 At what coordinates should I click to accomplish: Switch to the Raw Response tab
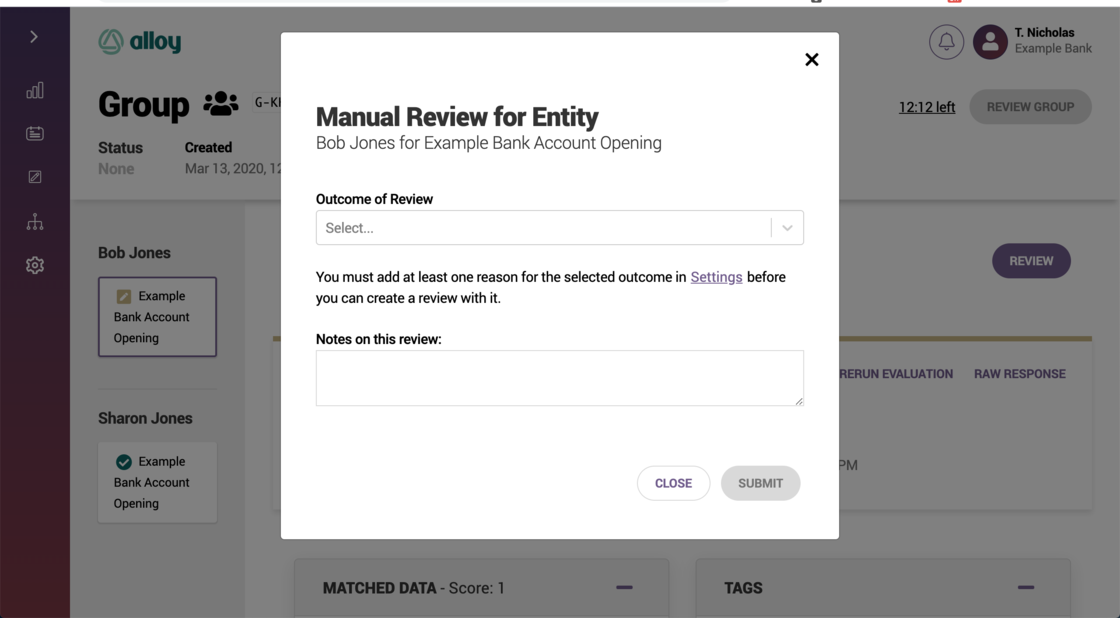[x=1019, y=373]
